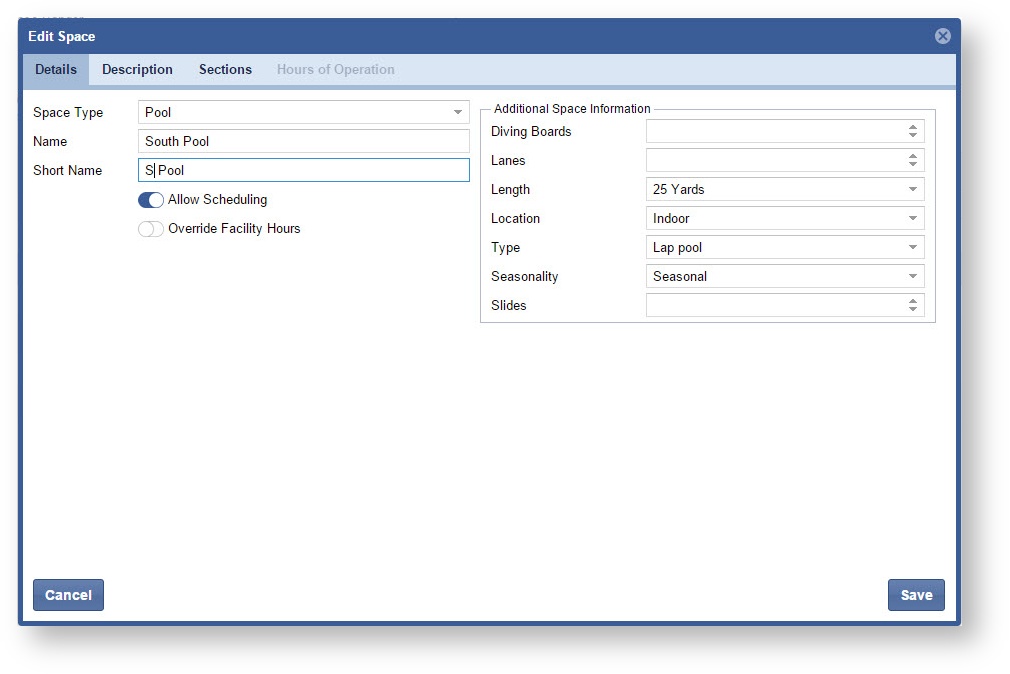The image size is (1010, 674).
Task: Switch to the Description tab
Action: click(137, 69)
